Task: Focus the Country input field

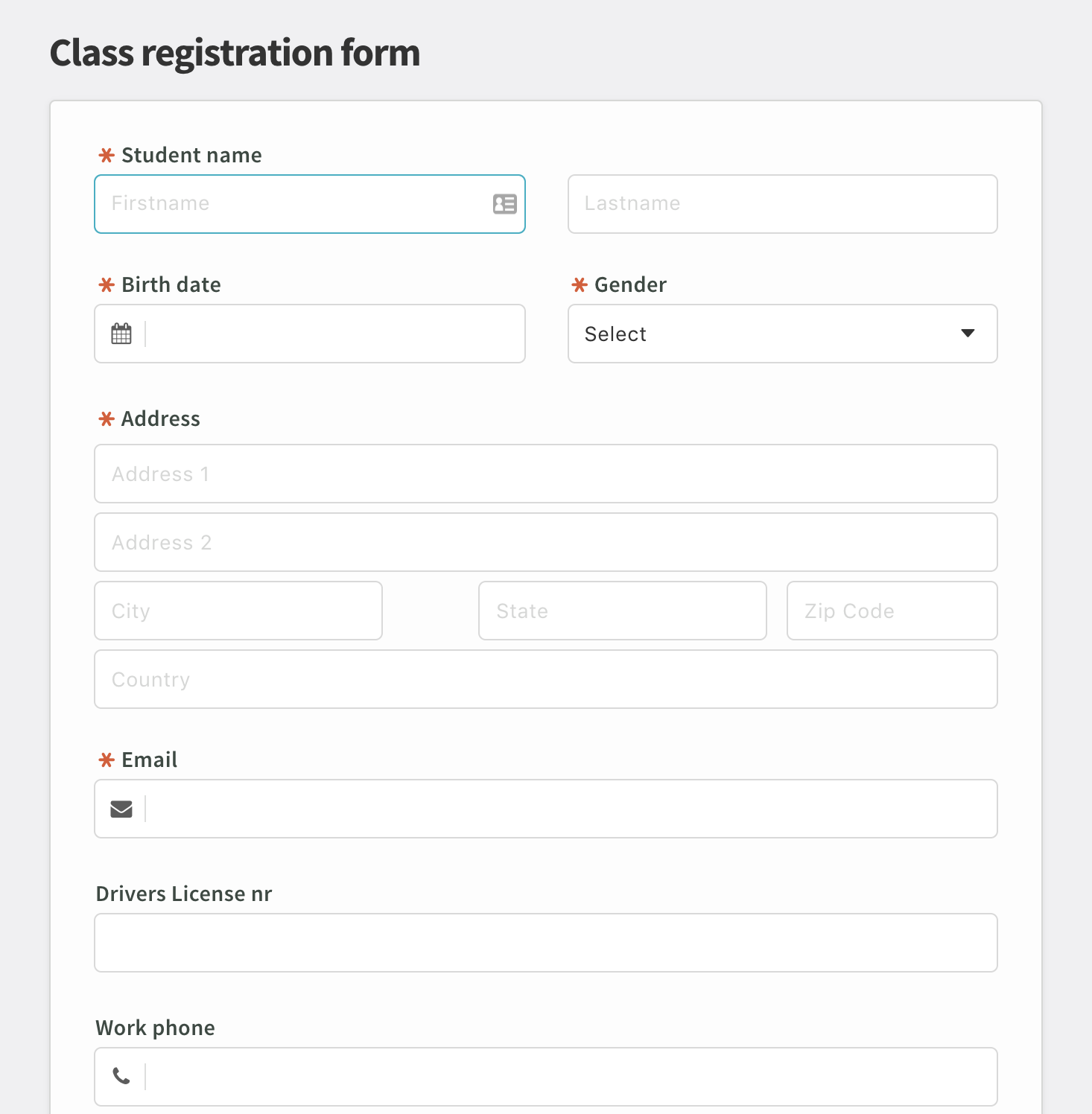Action: tap(546, 679)
